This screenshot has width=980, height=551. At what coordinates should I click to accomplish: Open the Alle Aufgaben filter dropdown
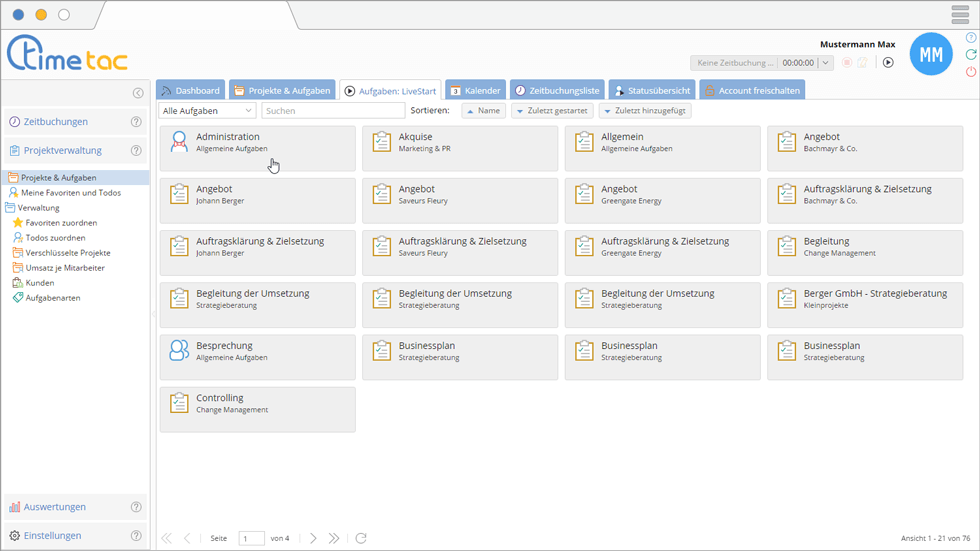tap(208, 111)
